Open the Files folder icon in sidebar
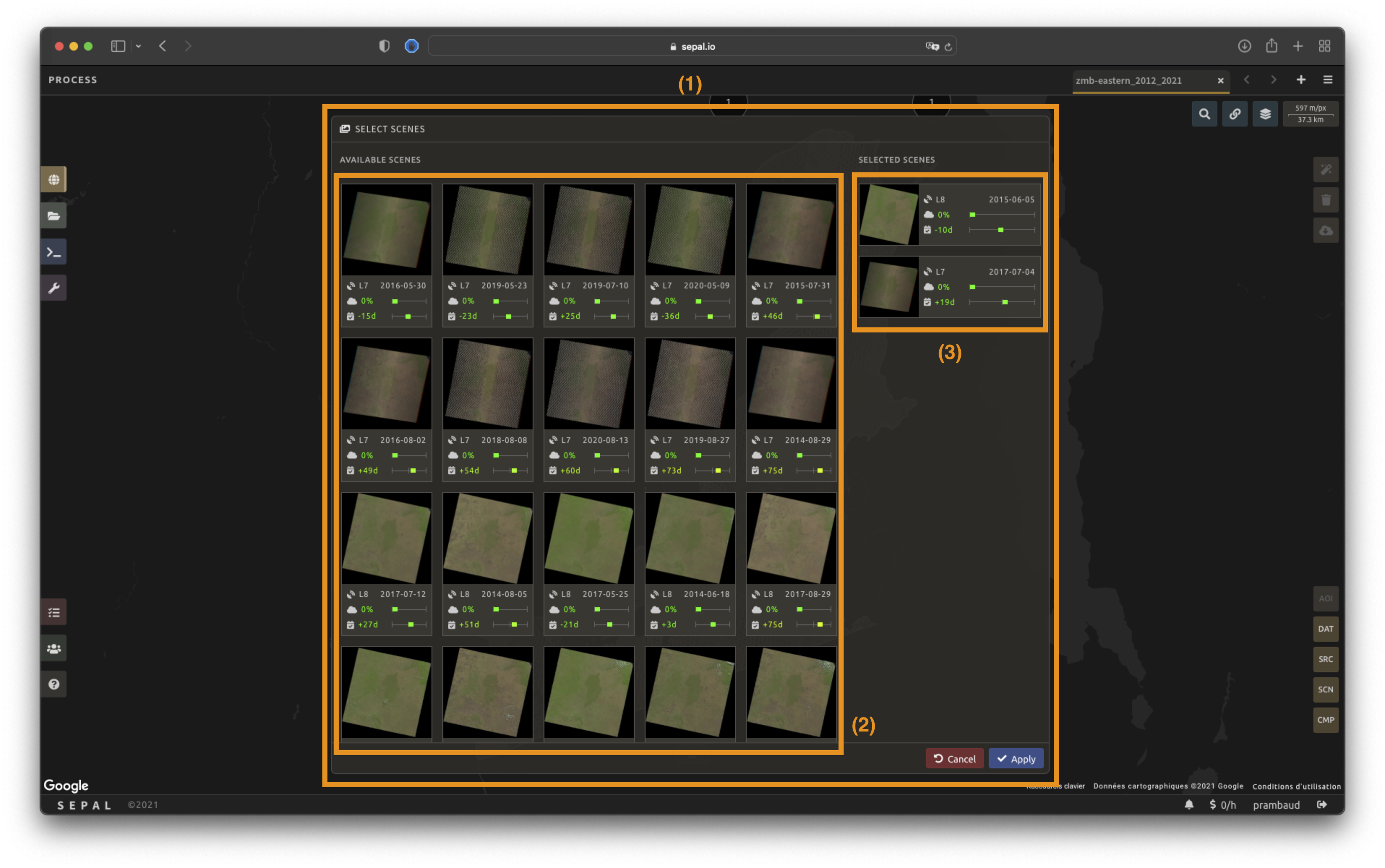This screenshot has width=1385, height=868. 53,216
